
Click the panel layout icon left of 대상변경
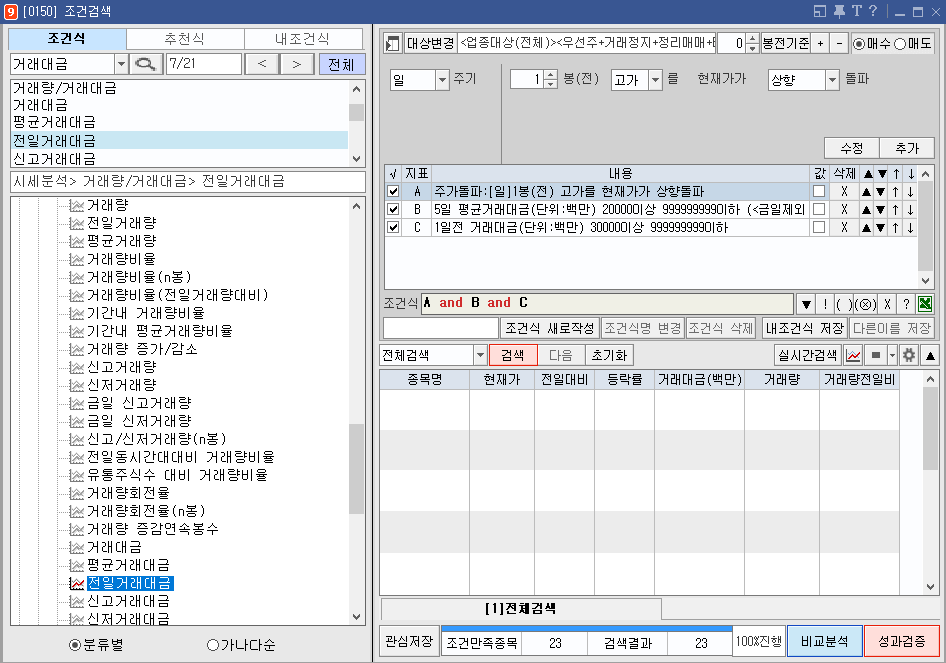tap(392, 43)
